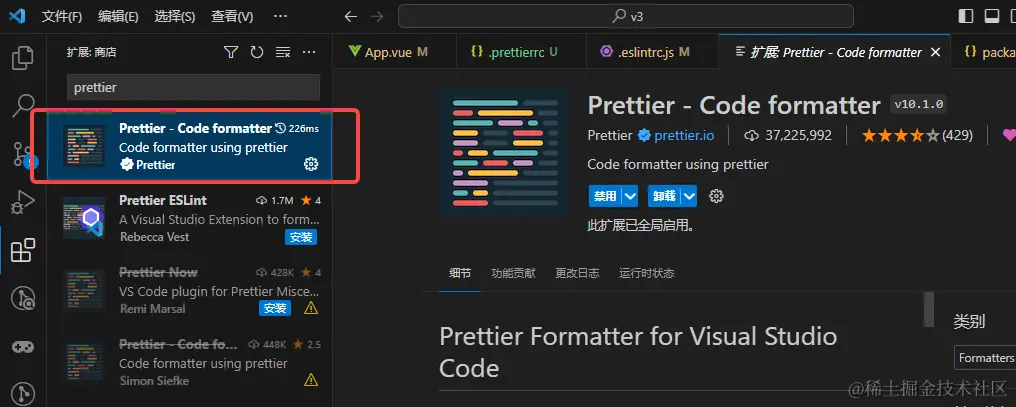Open the game controller activity bar icon
Viewport: 1016px width, 407px height.
[23, 347]
